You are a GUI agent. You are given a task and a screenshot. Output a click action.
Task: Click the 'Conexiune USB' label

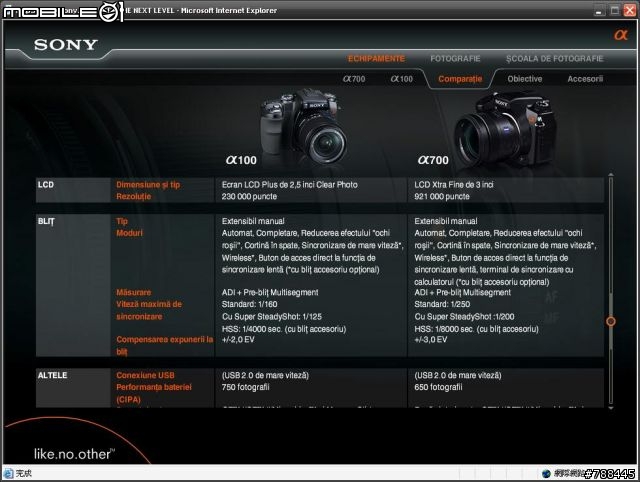(145, 375)
